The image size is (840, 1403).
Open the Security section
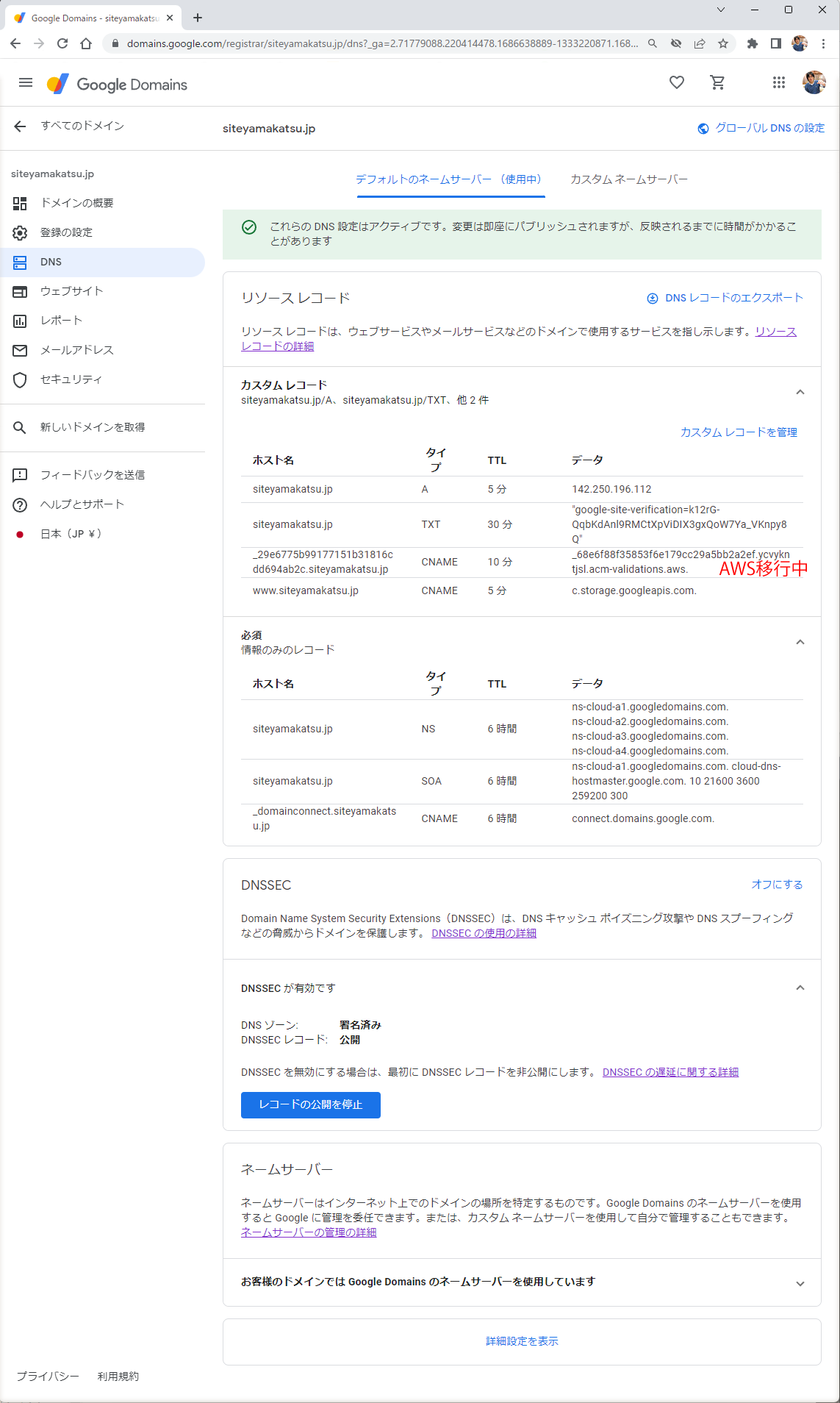coord(103,379)
